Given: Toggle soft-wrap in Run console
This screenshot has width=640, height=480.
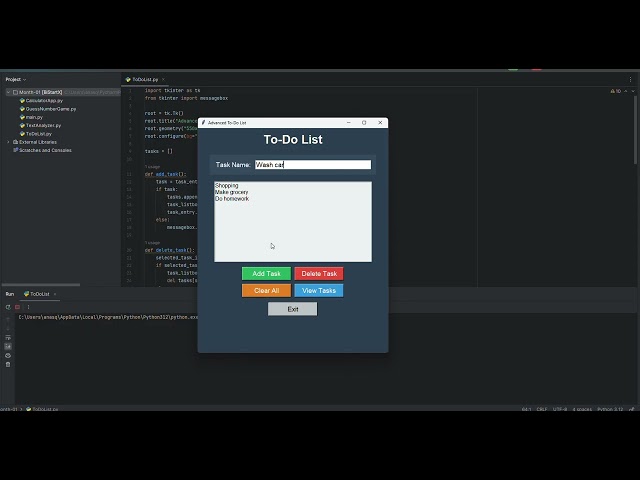Looking at the screenshot, I should click(8, 338).
